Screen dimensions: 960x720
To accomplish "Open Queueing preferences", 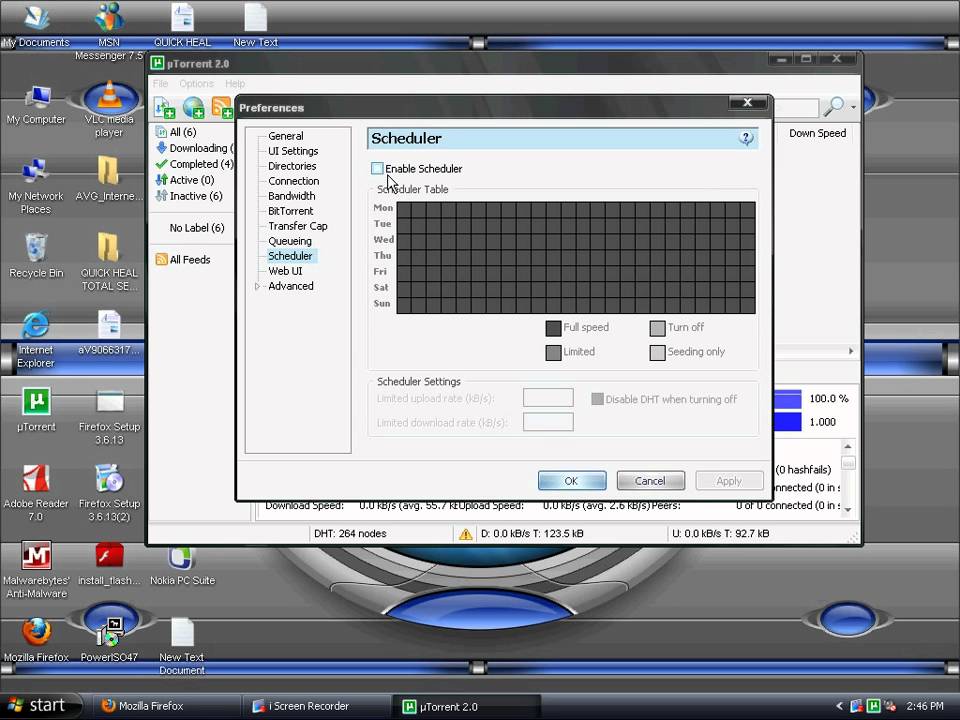I will pyautogui.click(x=290, y=241).
